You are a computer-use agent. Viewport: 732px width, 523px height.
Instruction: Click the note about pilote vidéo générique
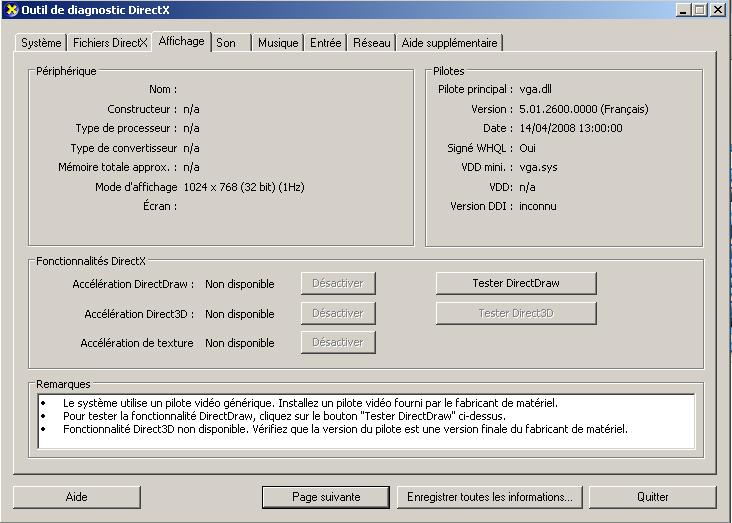click(x=310, y=403)
